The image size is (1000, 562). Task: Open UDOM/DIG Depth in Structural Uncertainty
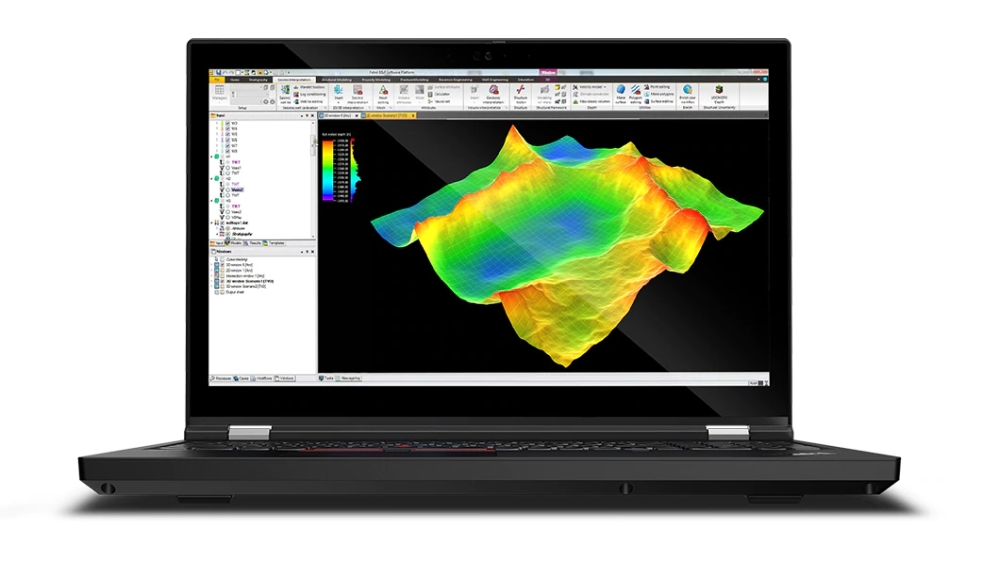719,94
